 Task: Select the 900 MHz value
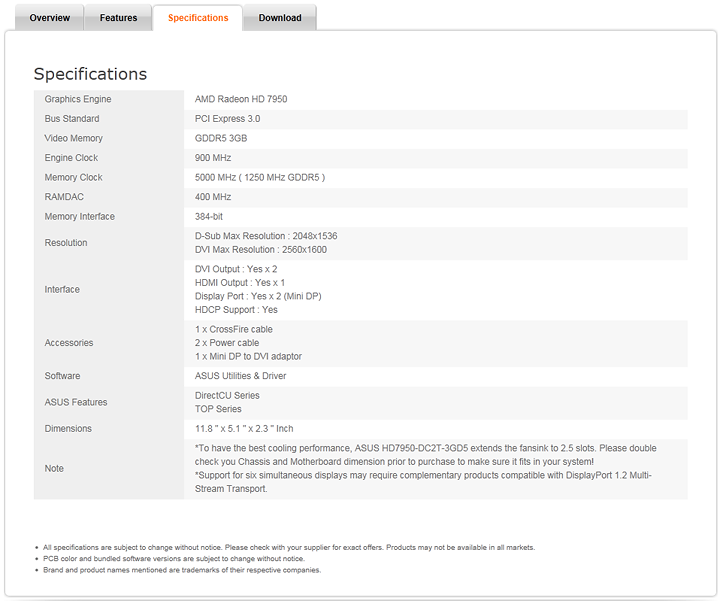tap(213, 158)
